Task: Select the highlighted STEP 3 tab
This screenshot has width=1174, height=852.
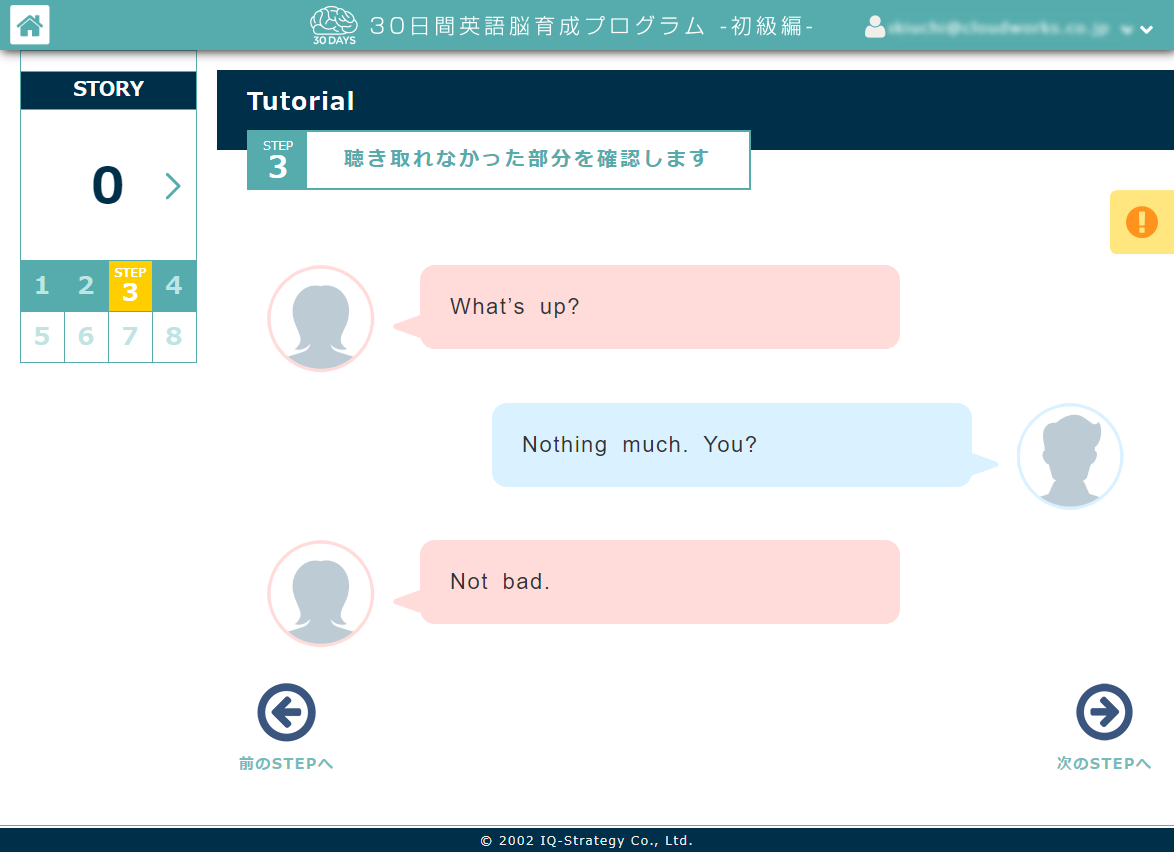Action: [x=130, y=286]
